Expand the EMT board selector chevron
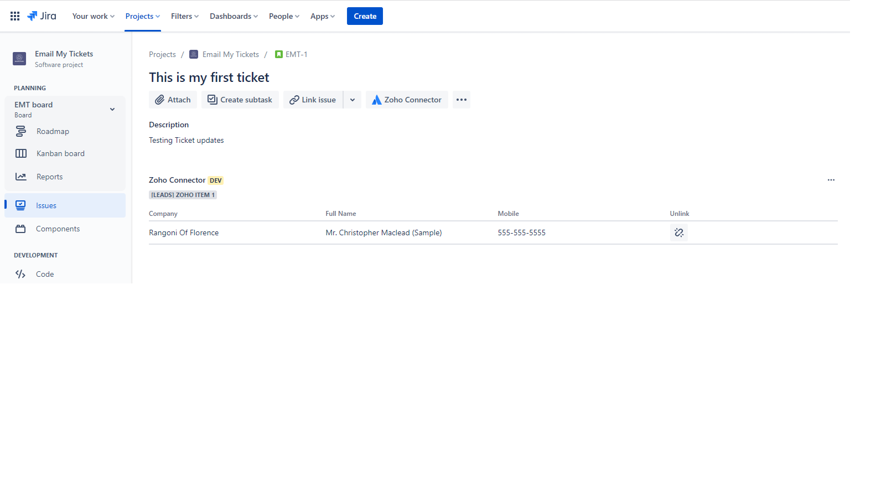The width and height of the screenshot is (871, 496). click(112, 109)
